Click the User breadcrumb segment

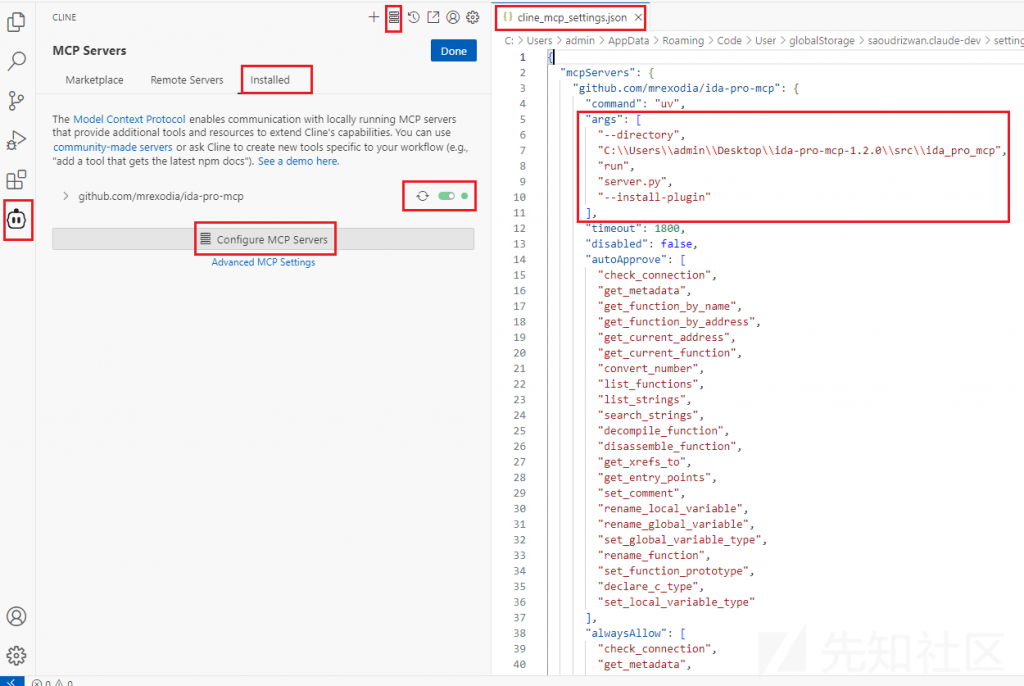[x=765, y=41]
